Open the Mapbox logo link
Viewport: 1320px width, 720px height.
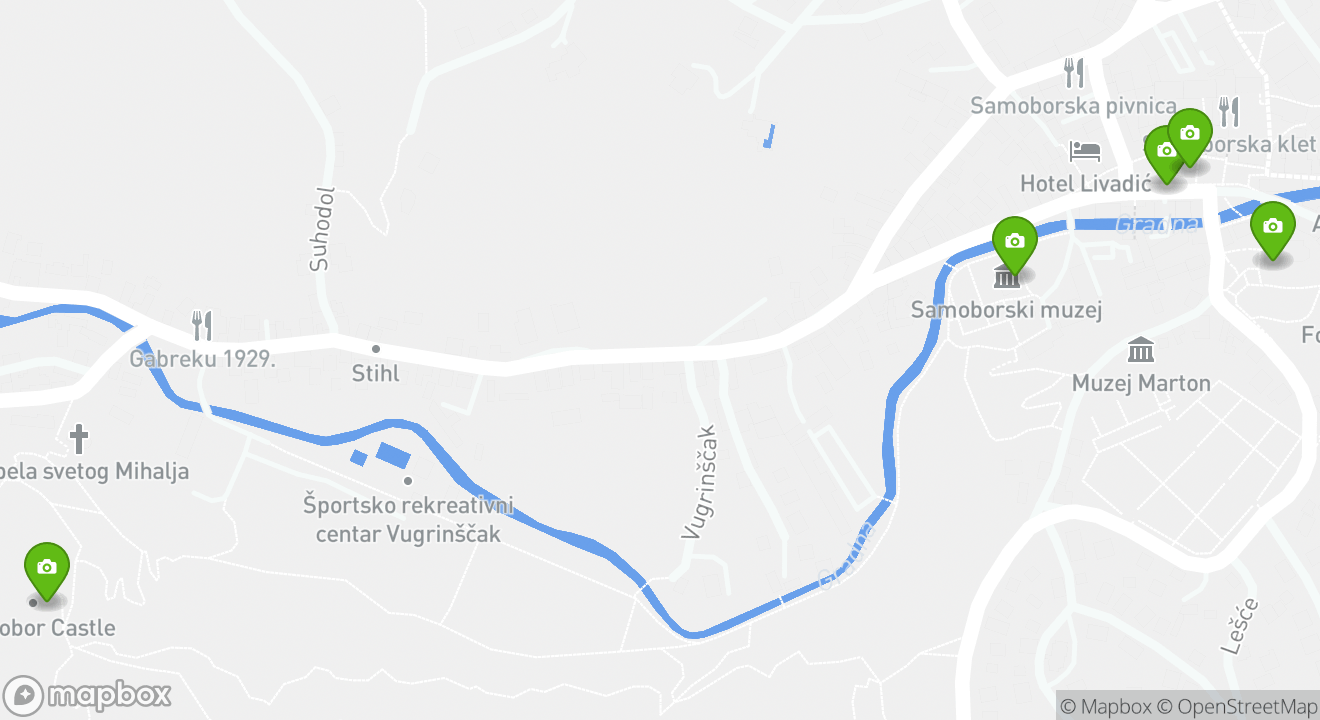[x=87, y=695]
